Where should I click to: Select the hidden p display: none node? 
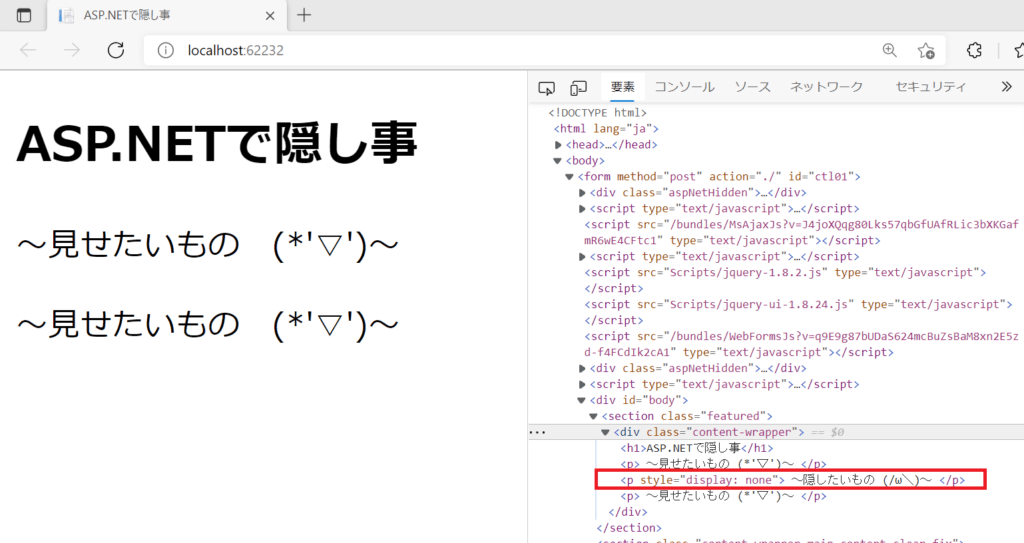790,480
